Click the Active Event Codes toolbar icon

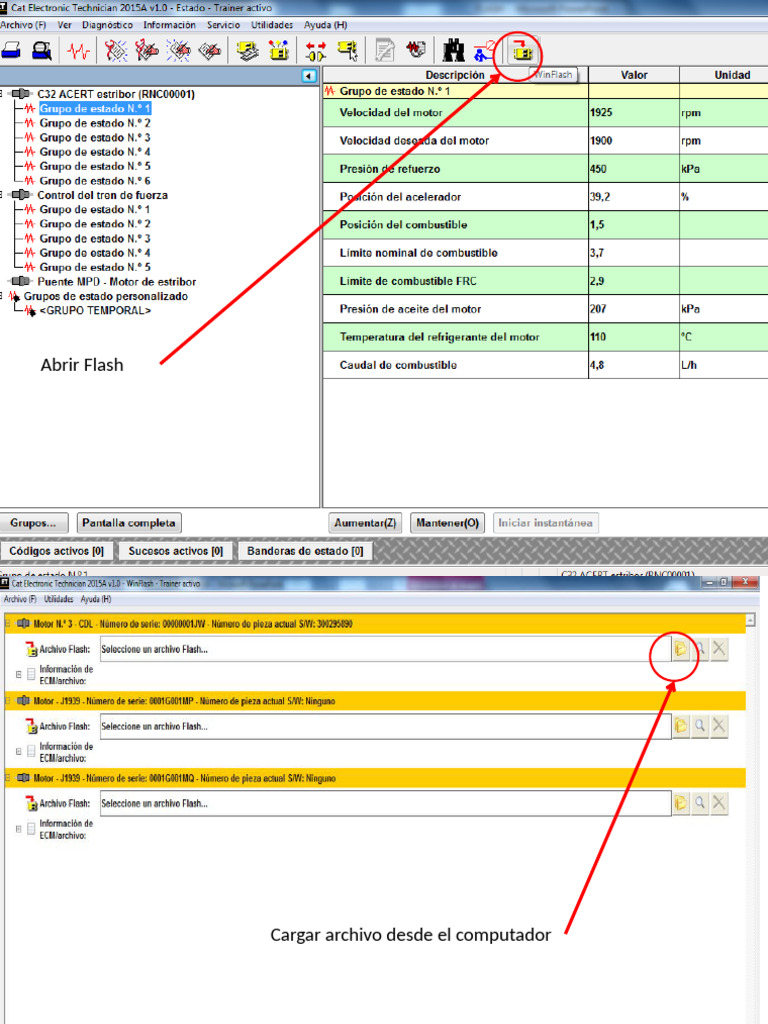pyautogui.click(x=178, y=50)
